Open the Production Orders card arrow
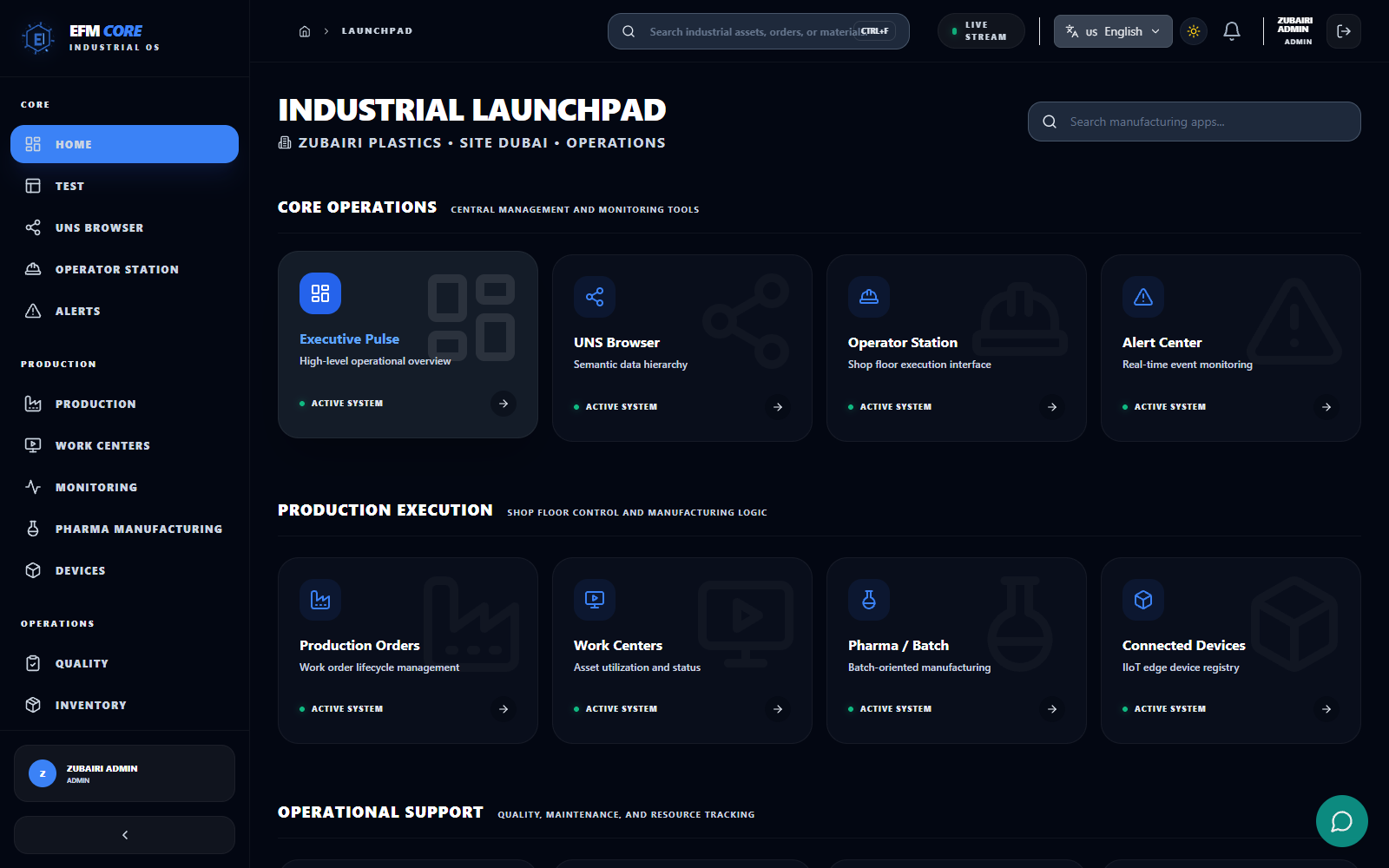 coord(504,709)
